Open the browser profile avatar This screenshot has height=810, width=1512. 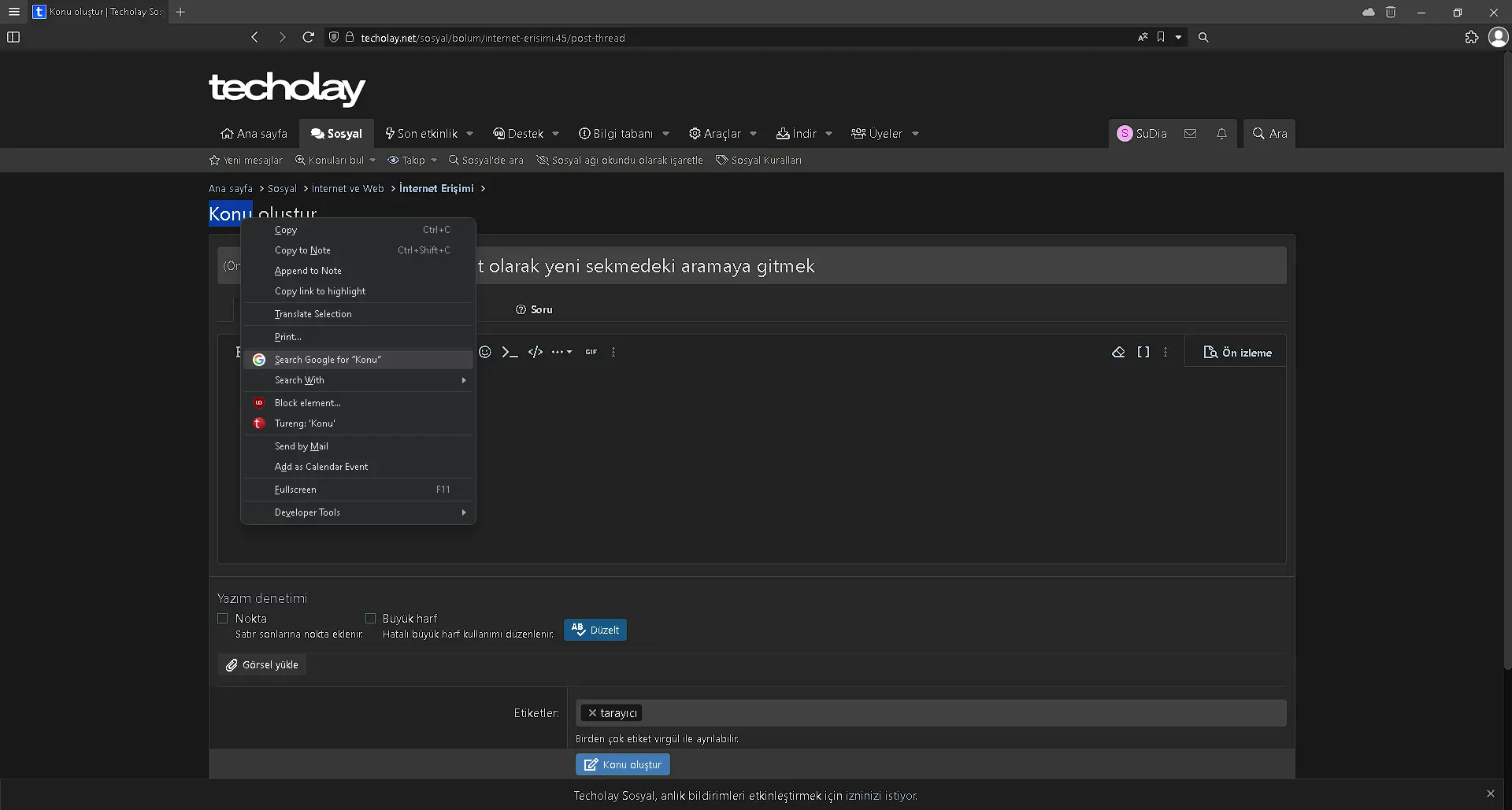coord(1498,37)
